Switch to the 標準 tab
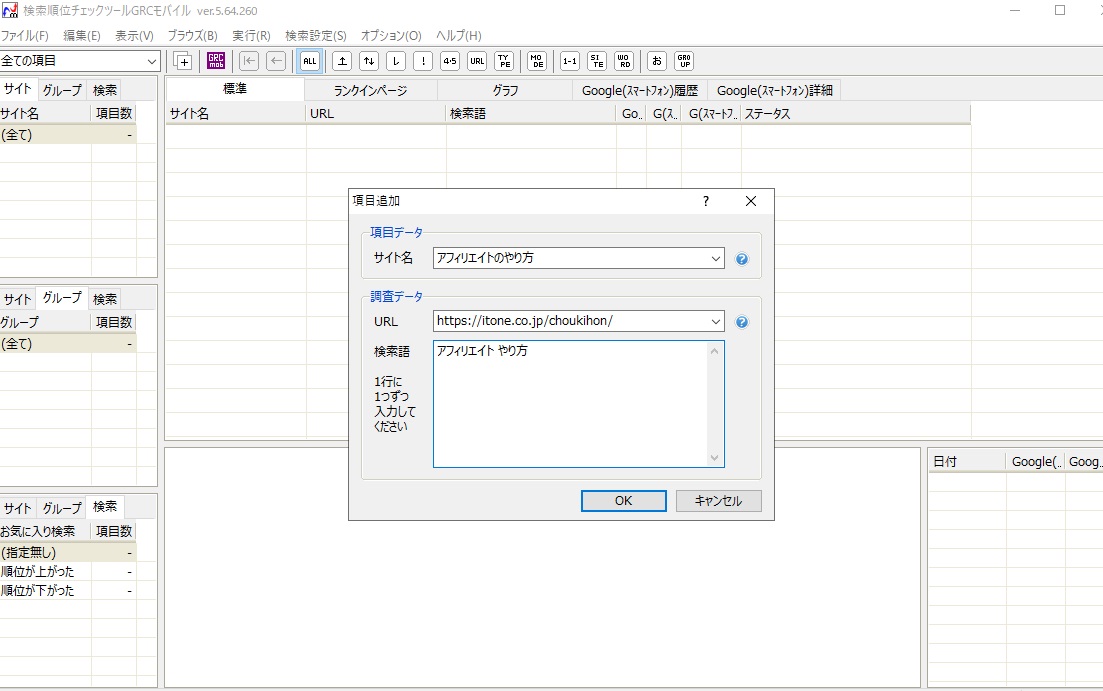The height and width of the screenshot is (691, 1103). point(235,89)
